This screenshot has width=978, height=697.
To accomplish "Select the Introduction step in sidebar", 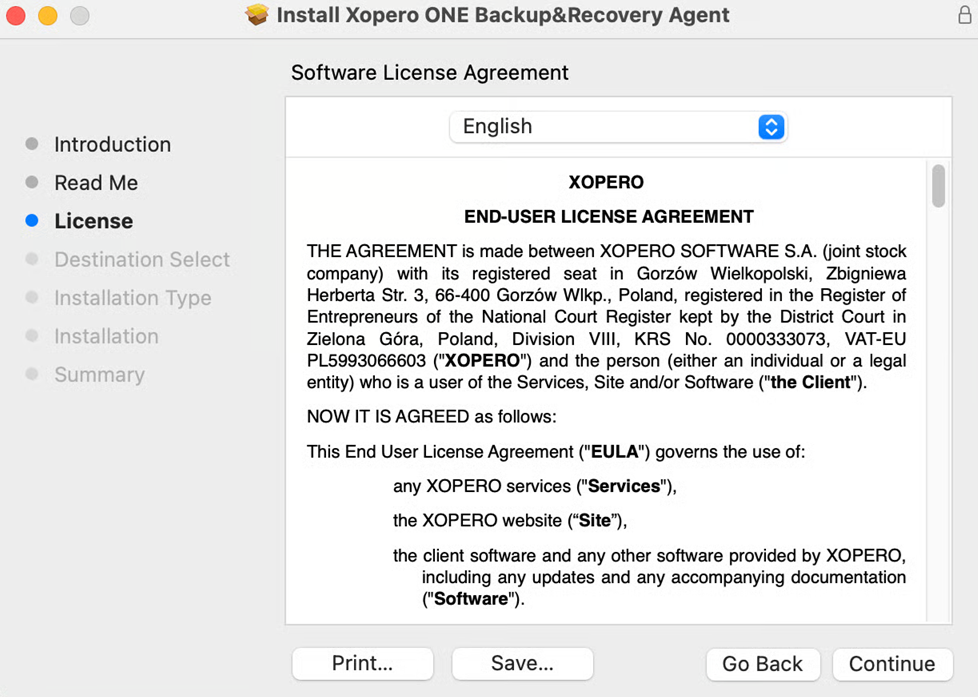I will pyautogui.click(x=112, y=144).
